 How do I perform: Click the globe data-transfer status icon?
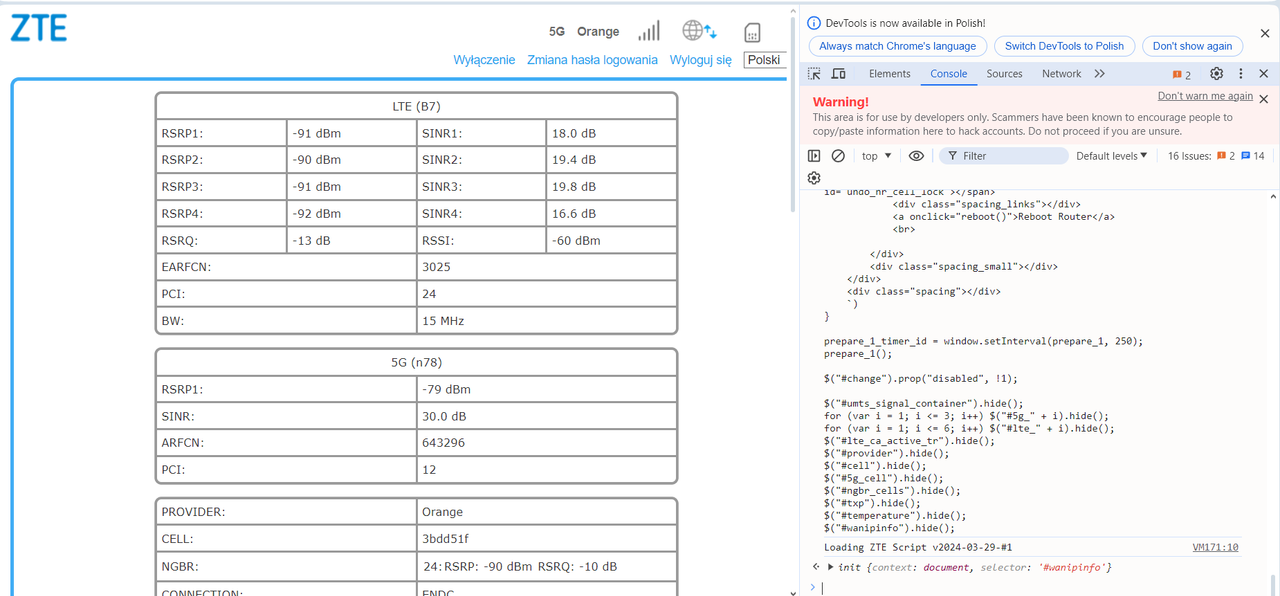point(699,31)
